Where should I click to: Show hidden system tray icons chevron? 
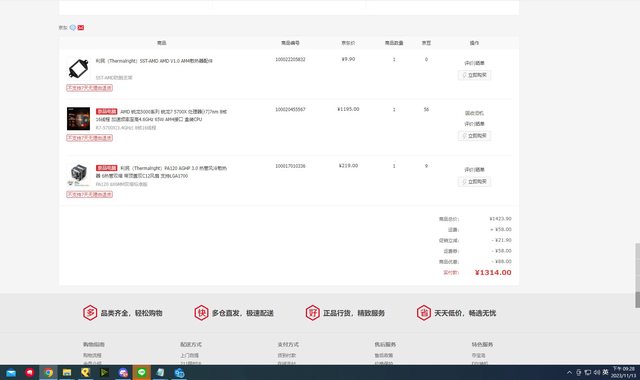point(569,372)
